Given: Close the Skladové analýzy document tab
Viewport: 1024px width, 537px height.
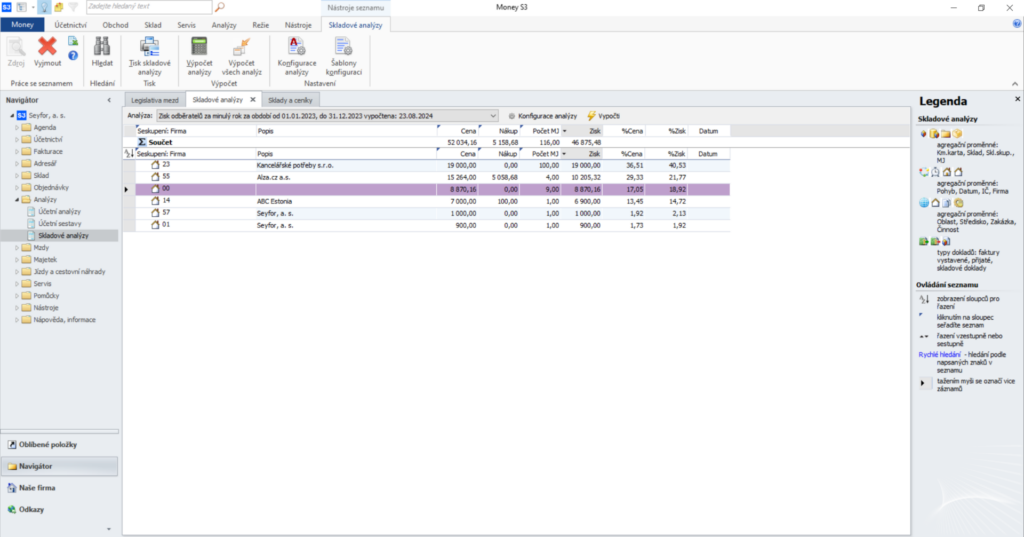Looking at the screenshot, I should point(253,100).
